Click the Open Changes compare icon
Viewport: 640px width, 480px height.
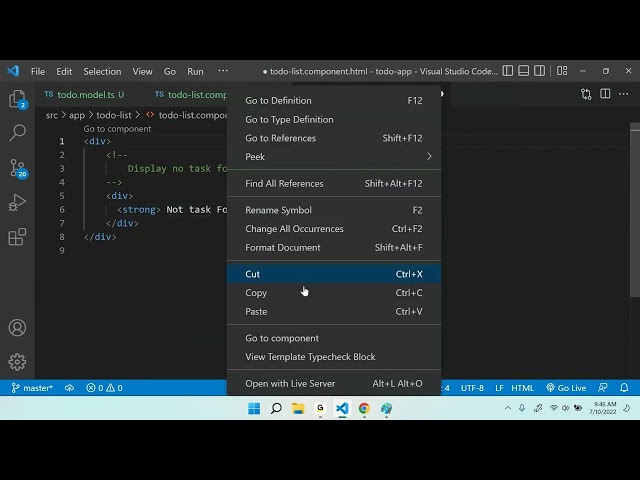(x=586, y=94)
